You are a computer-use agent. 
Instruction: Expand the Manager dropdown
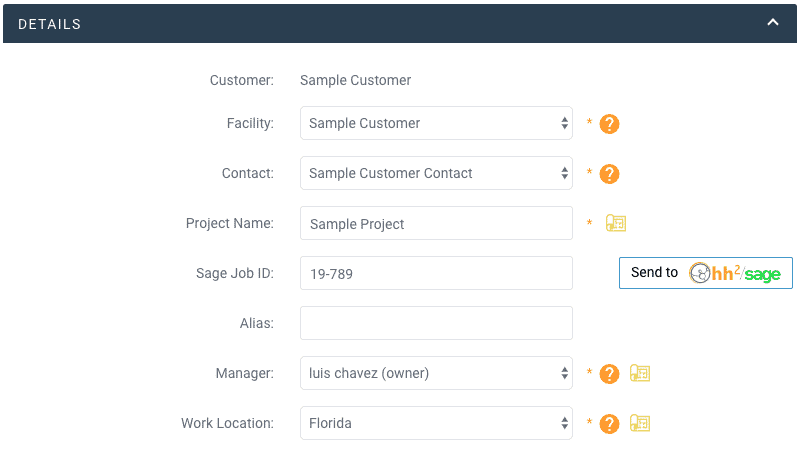tap(436, 373)
